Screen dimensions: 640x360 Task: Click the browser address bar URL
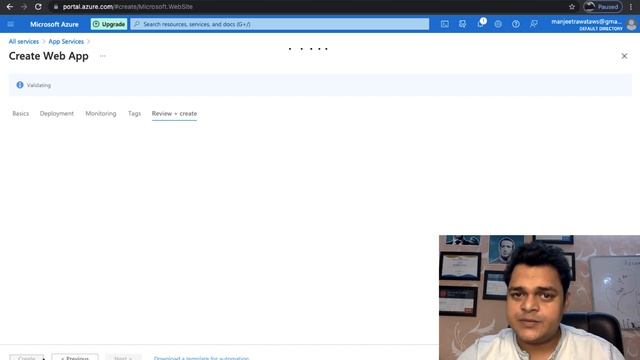click(x=127, y=7)
